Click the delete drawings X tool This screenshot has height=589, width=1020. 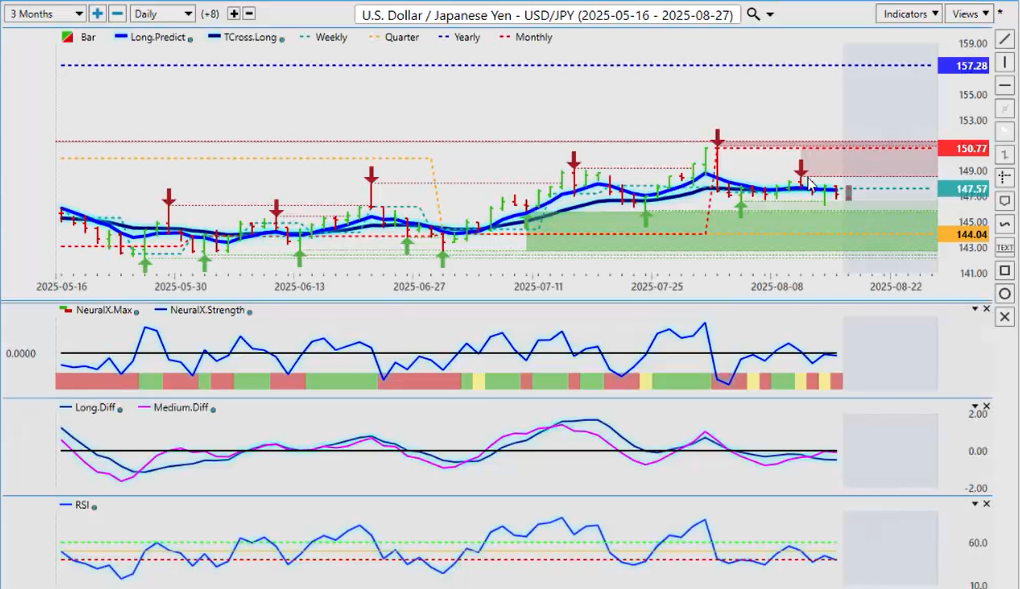(x=1005, y=316)
